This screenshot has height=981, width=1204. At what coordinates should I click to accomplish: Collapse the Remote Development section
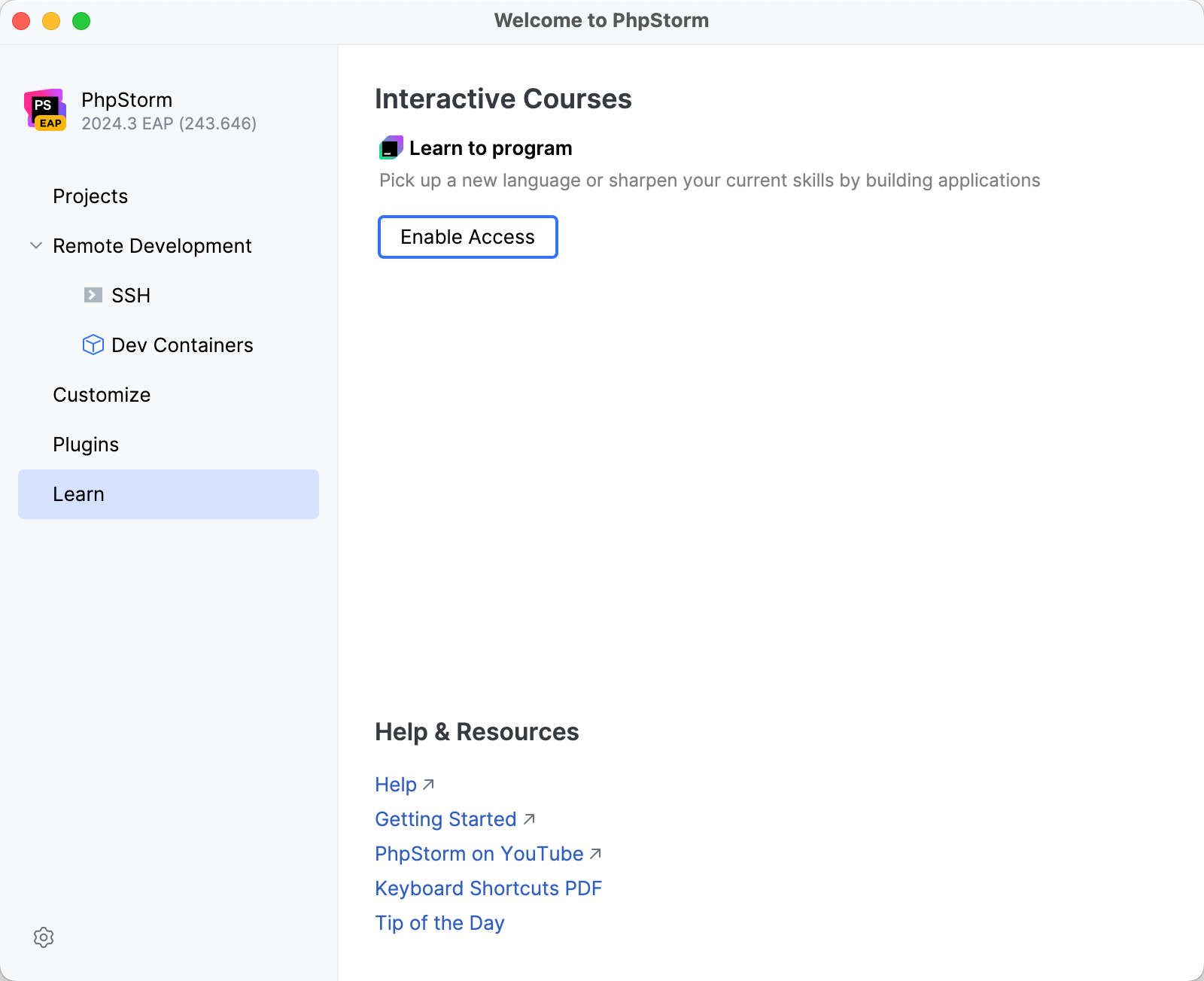(x=35, y=245)
